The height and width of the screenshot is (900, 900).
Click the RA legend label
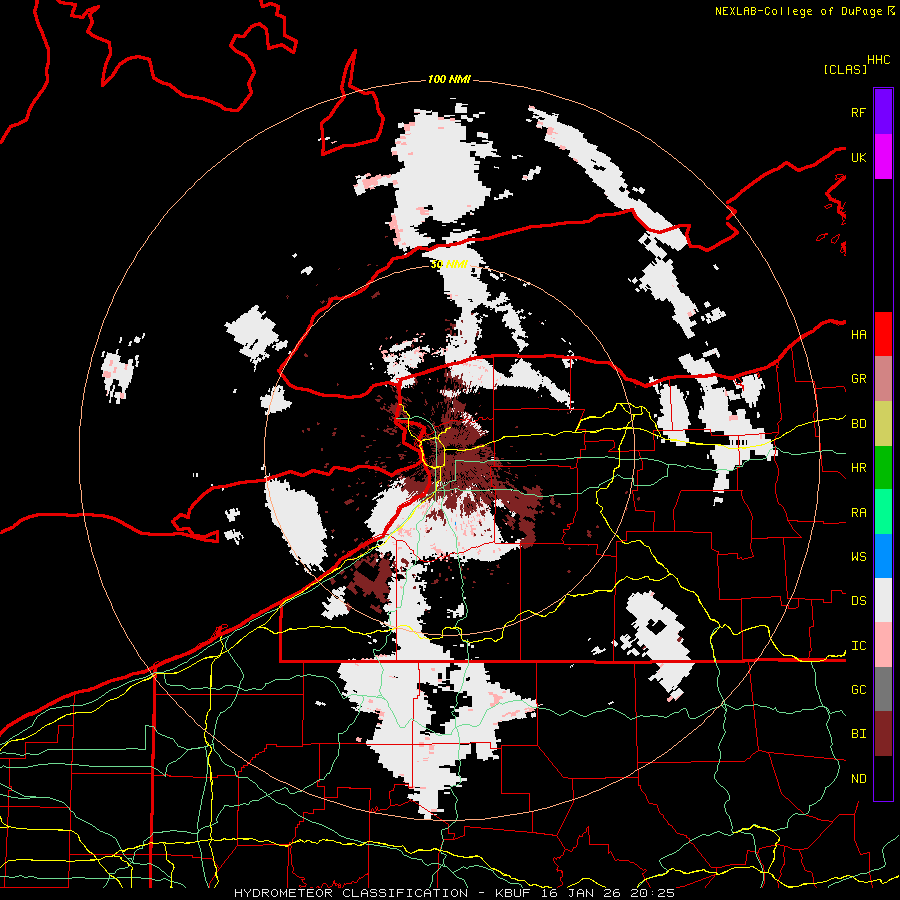tap(859, 513)
